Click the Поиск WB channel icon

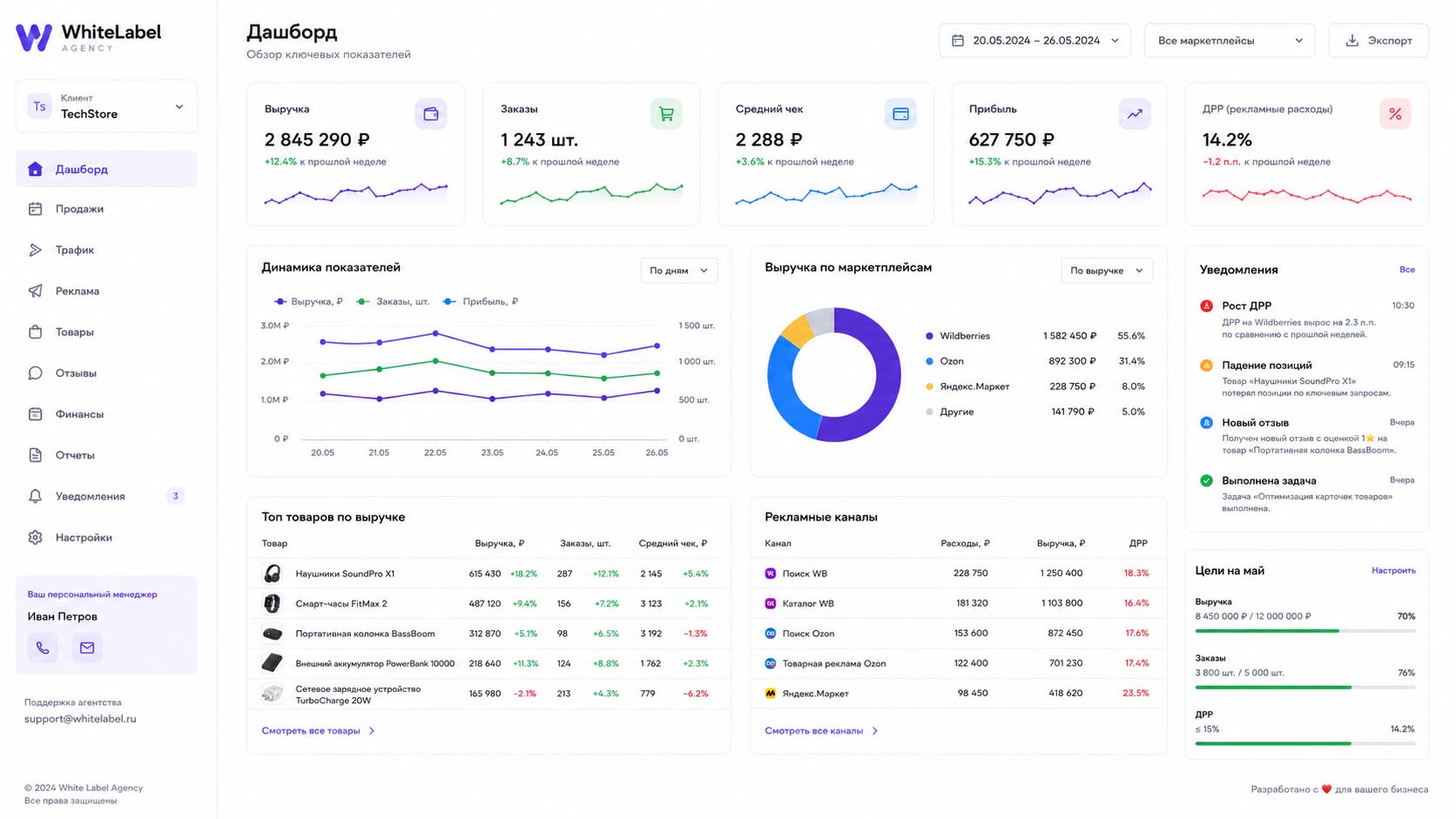click(770, 574)
